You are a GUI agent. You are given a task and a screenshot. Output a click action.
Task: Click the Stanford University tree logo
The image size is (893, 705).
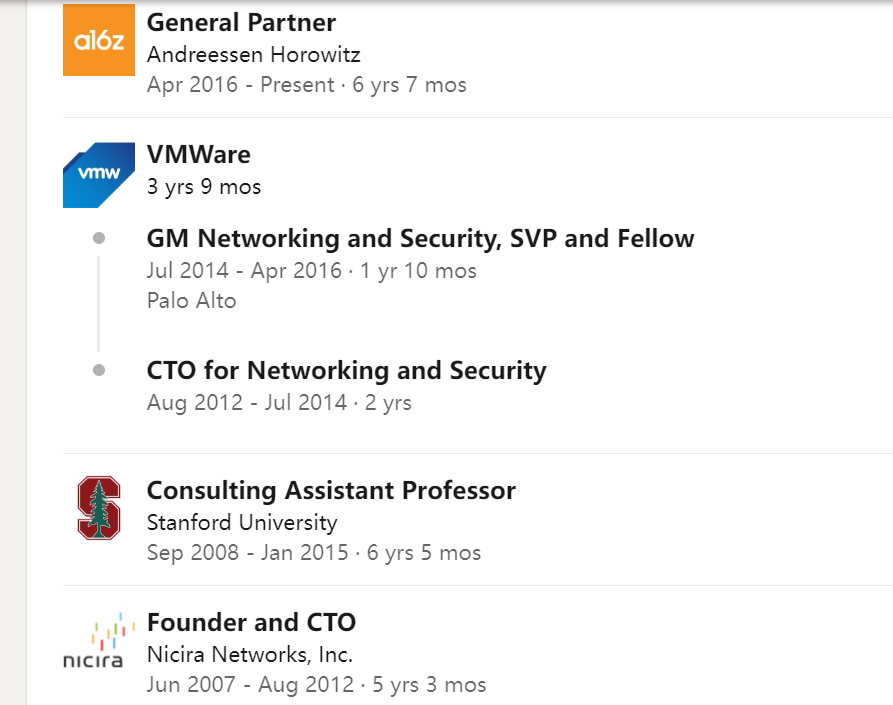(98, 508)
